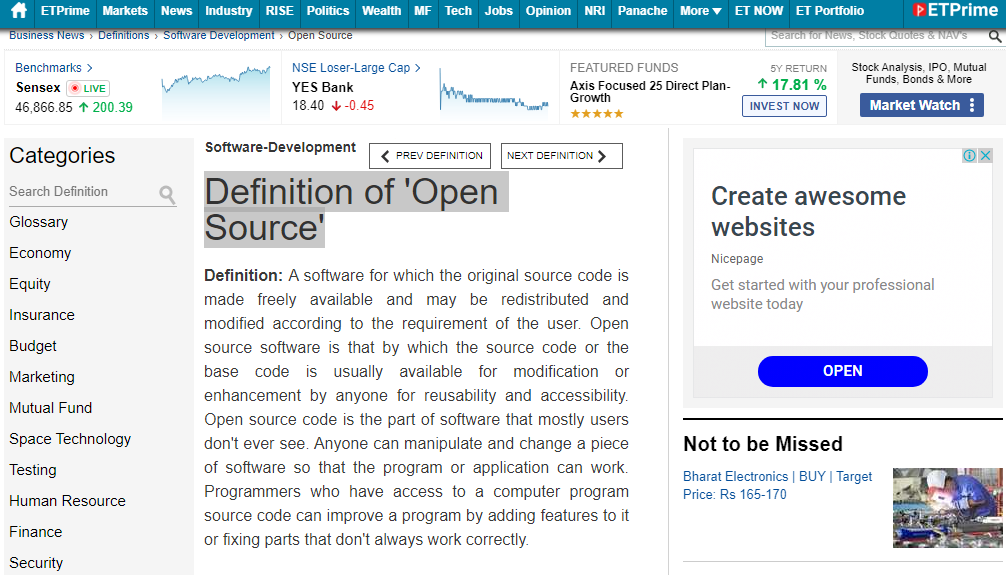The image size is (1006, 575).
Task: Click the blue OPEN ad button
Action: (x=842, y=371)
